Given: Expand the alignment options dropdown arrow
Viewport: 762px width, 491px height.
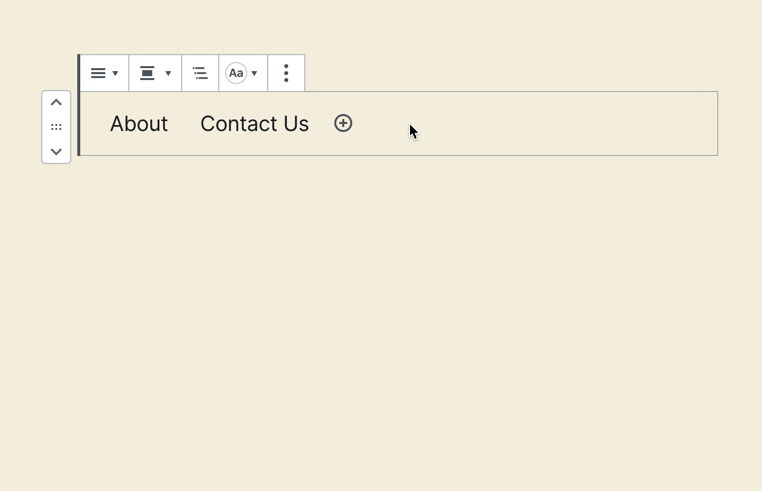Looking at the screenshot, I should coord(168,73).
